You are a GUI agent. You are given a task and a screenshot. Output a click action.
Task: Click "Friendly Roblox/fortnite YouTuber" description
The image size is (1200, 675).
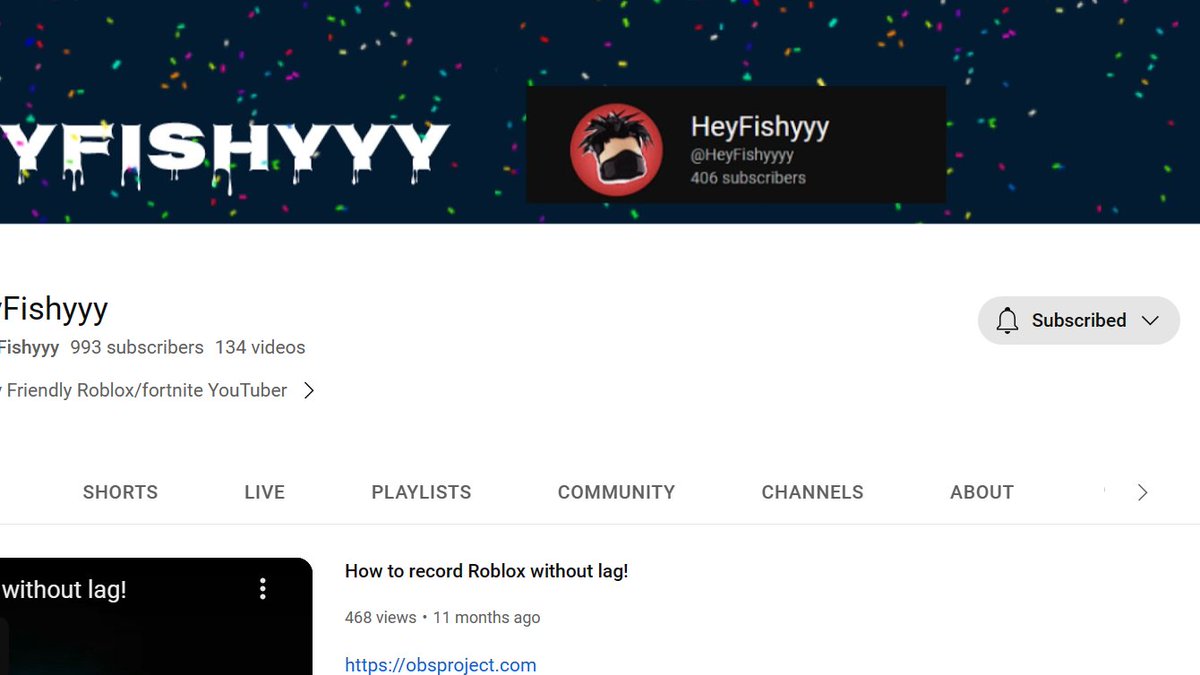pyautogui.click(x=146, y=390)
